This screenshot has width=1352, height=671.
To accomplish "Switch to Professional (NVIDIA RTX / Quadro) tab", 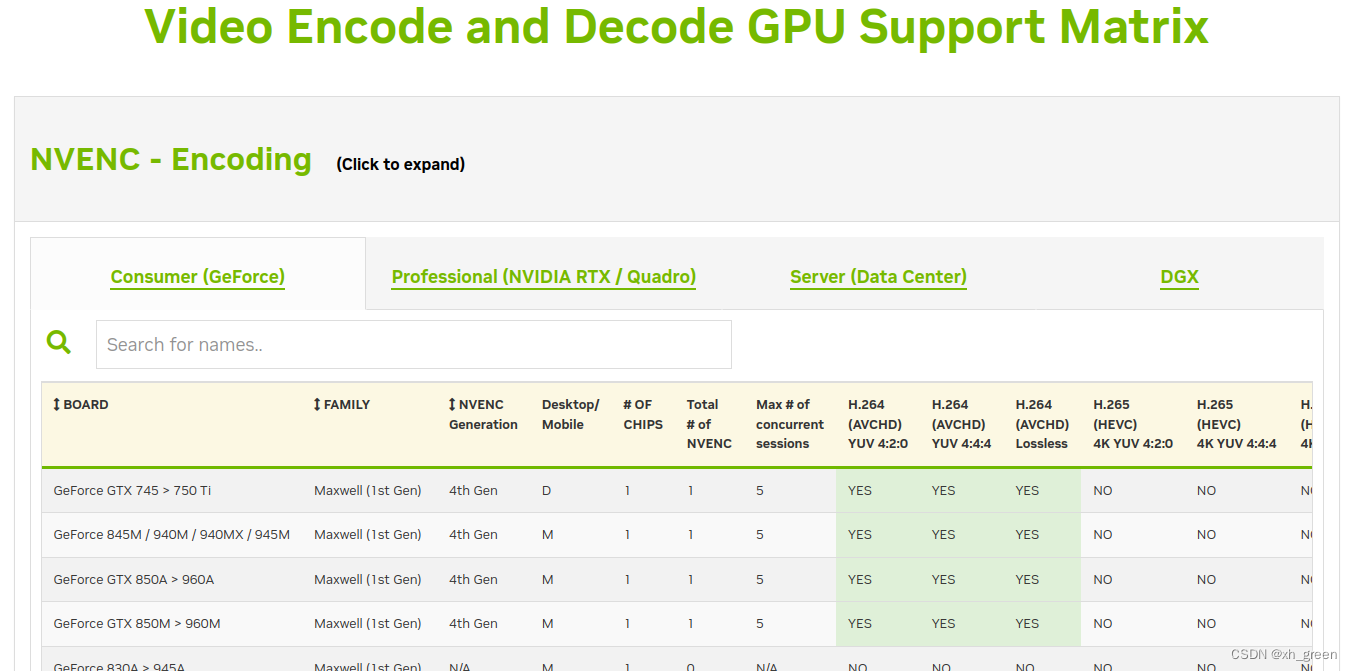I will (x=544, y=277).
